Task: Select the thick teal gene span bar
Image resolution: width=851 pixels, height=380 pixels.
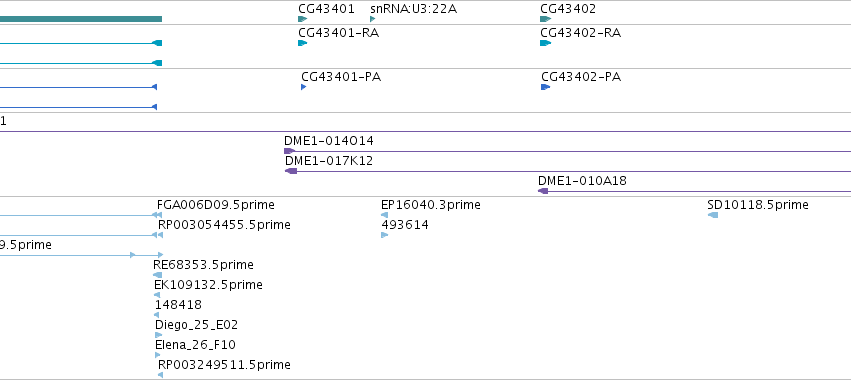Action: [x=81, y=19]
